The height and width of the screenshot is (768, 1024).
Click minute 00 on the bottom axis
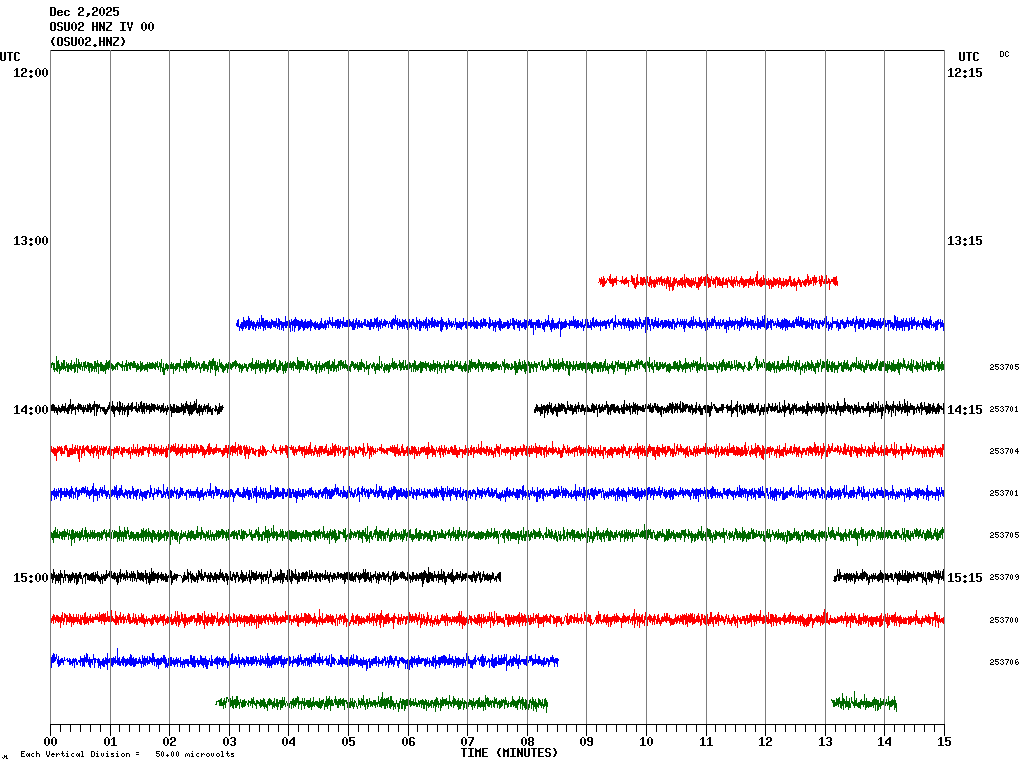pyautogui.click(x=50, y=742)
